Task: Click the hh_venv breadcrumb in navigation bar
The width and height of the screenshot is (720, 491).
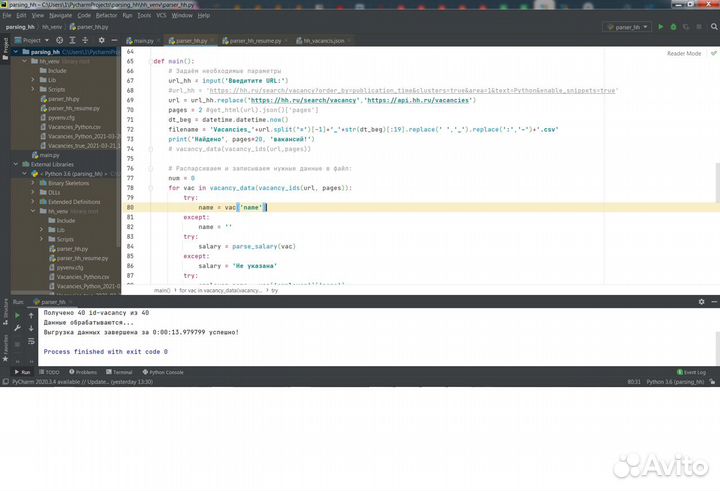Action: tap(52, 27)
